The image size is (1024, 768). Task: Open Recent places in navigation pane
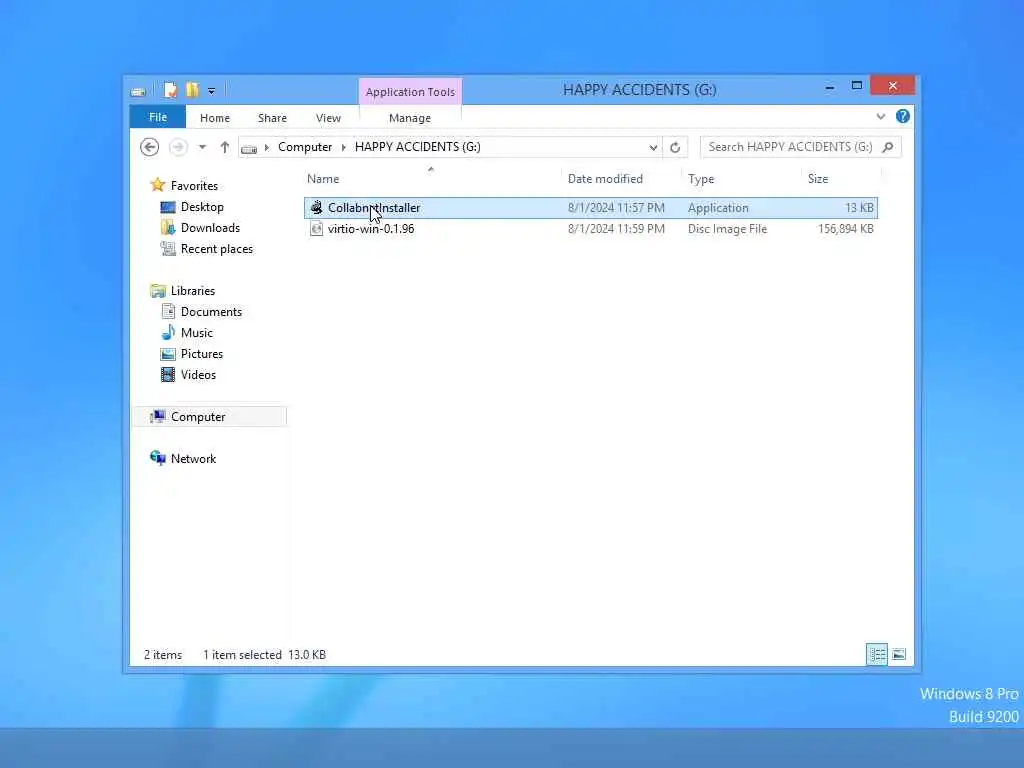217,249
